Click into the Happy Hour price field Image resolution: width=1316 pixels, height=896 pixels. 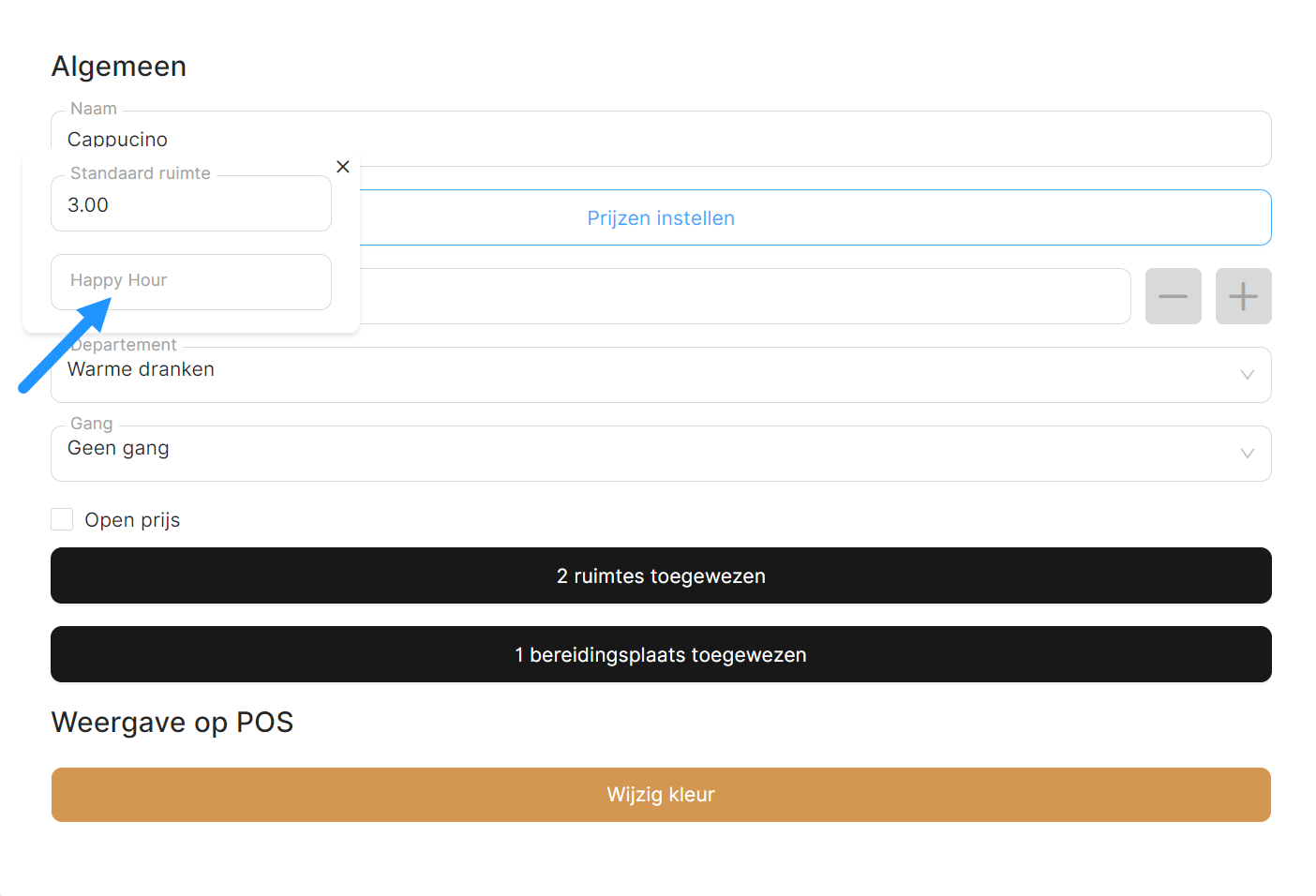[x=191, y=281]
